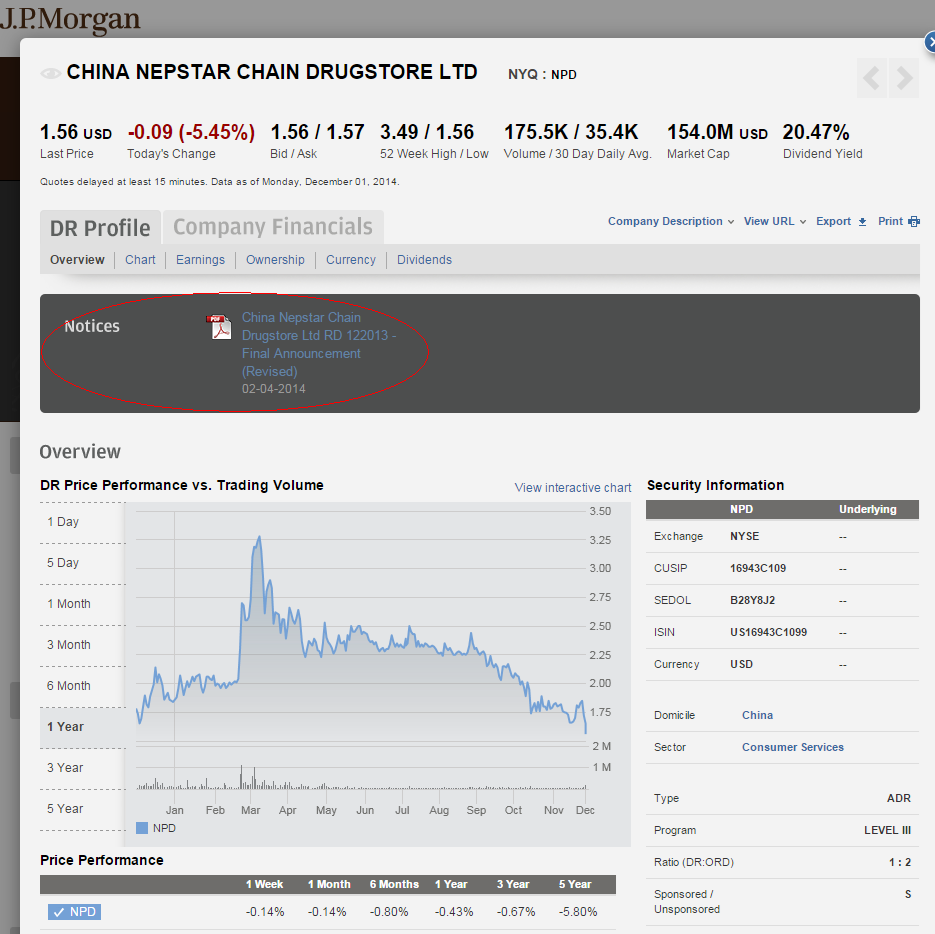Open the China domicile link
This screenshot has width=935, height=934.
pos(757,715)
